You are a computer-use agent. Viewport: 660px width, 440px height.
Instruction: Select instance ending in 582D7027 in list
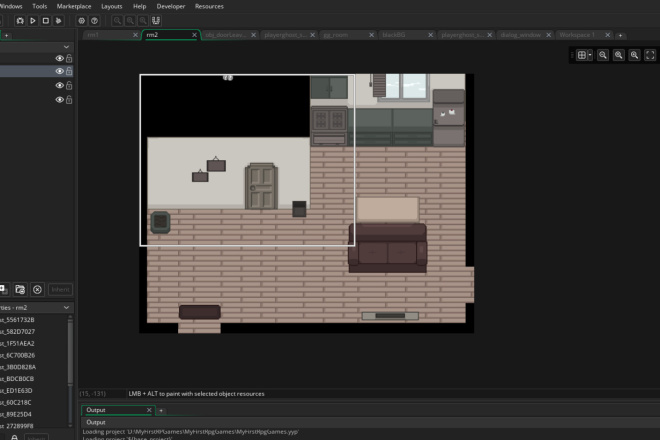pos(18,332)
